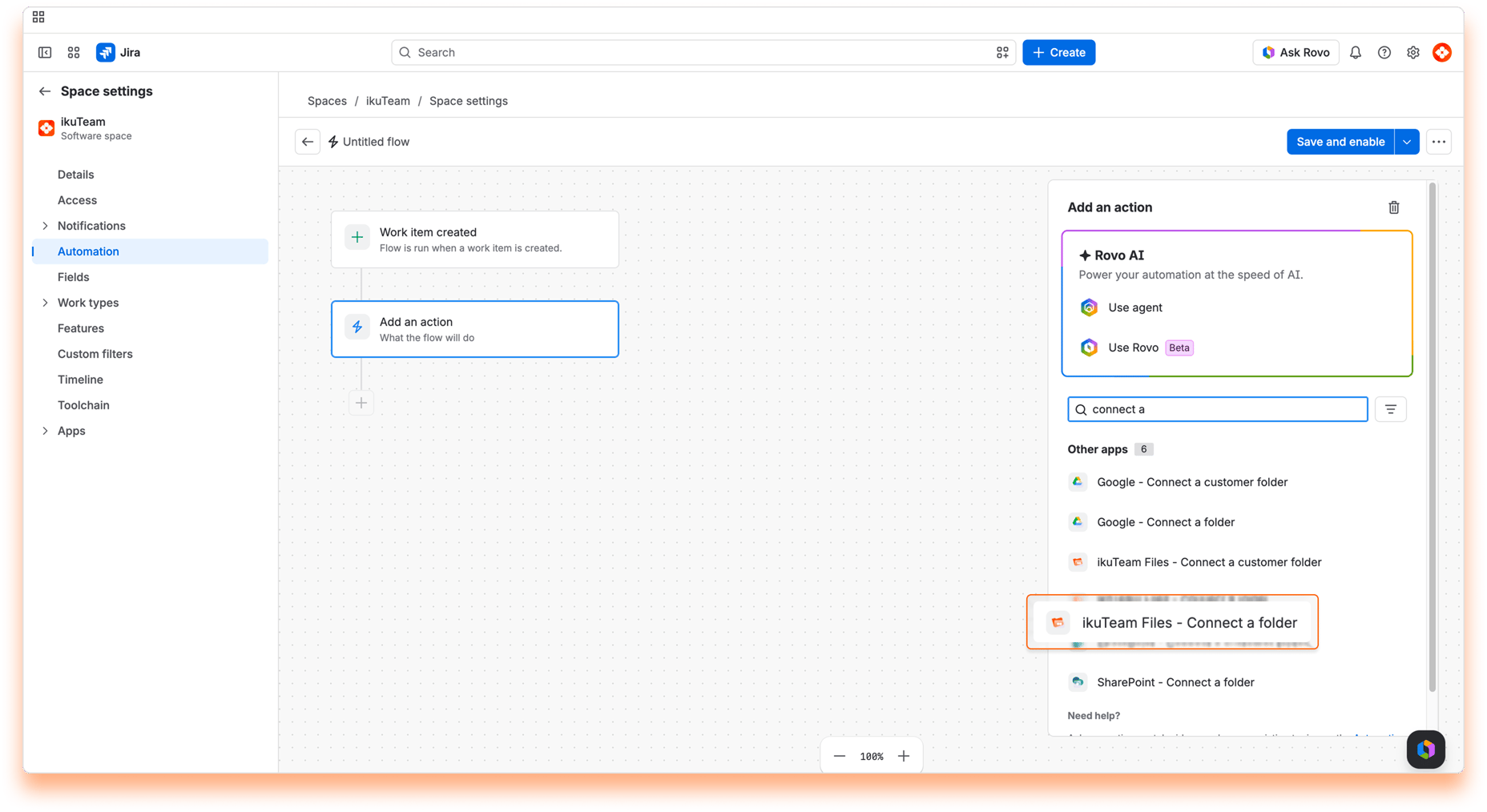Select the Work item created trigger
The image size is (1487, 812).
pyautogui.click(x=475, y=239)
